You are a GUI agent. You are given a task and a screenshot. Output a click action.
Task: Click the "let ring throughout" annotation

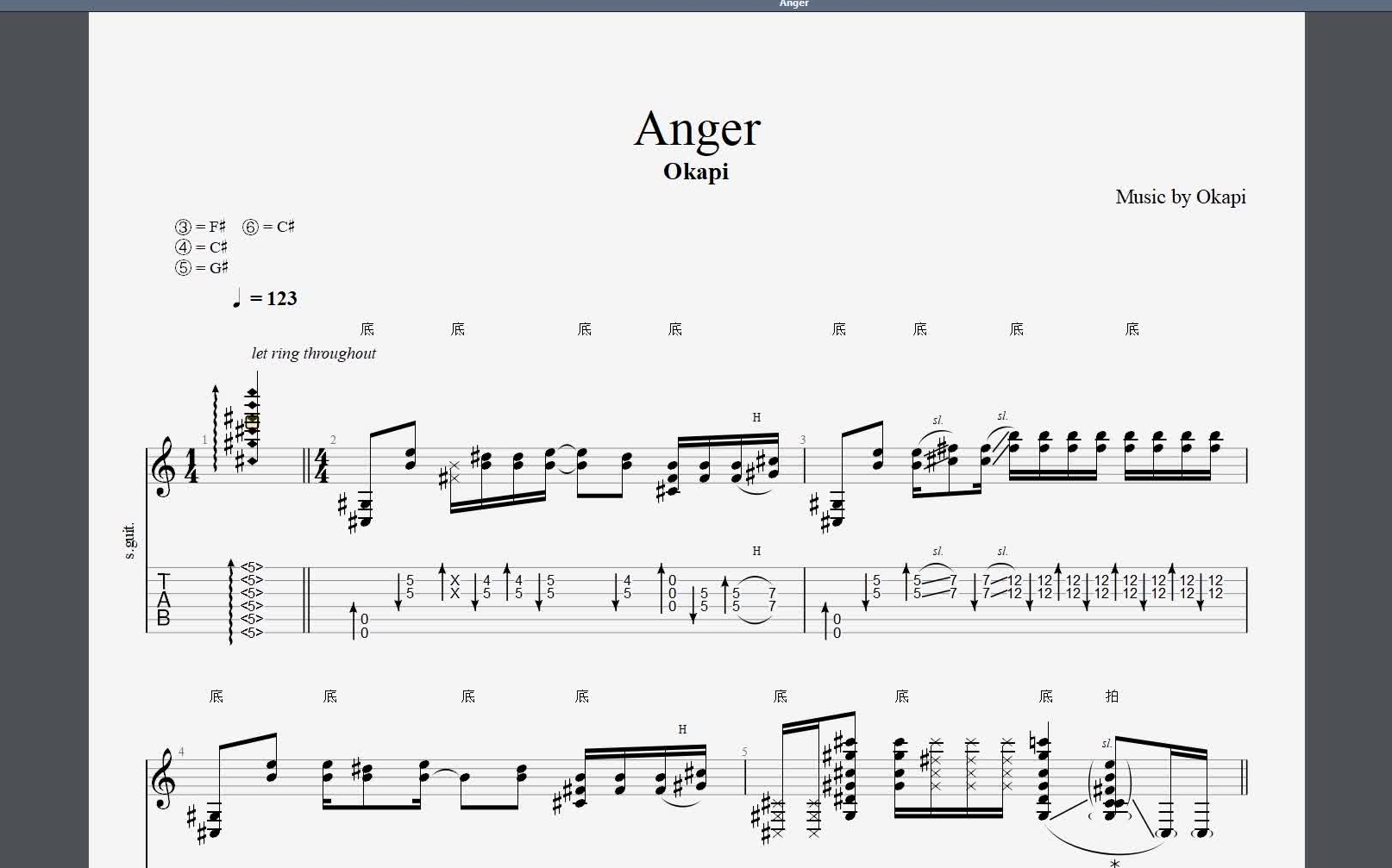pyautogui.click(x=314, y=353)
